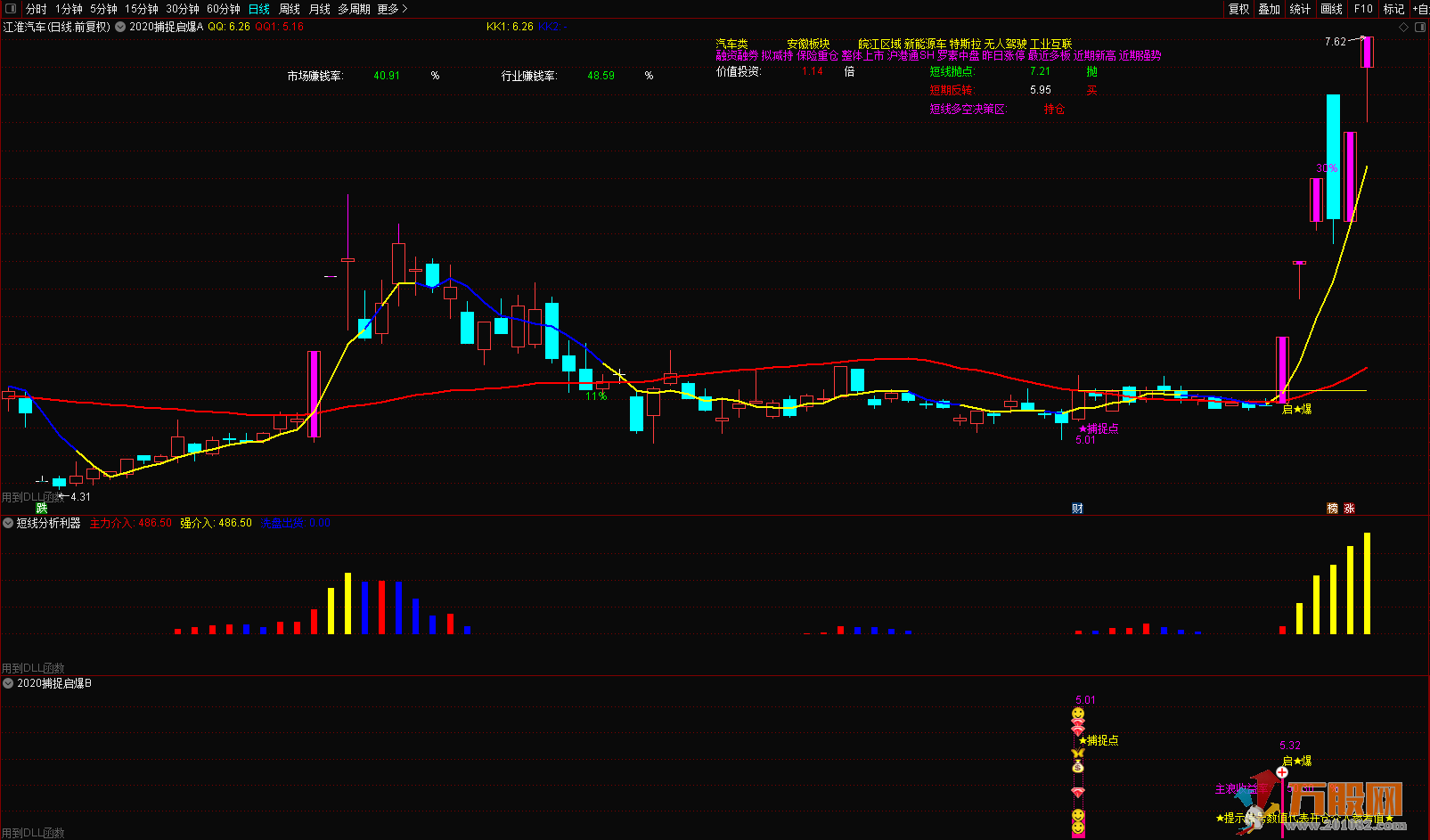The width and height of the screenshot is (1430, 840).
Task: Click the 7.62 high price label
Action: click(x=1336, y=42)
